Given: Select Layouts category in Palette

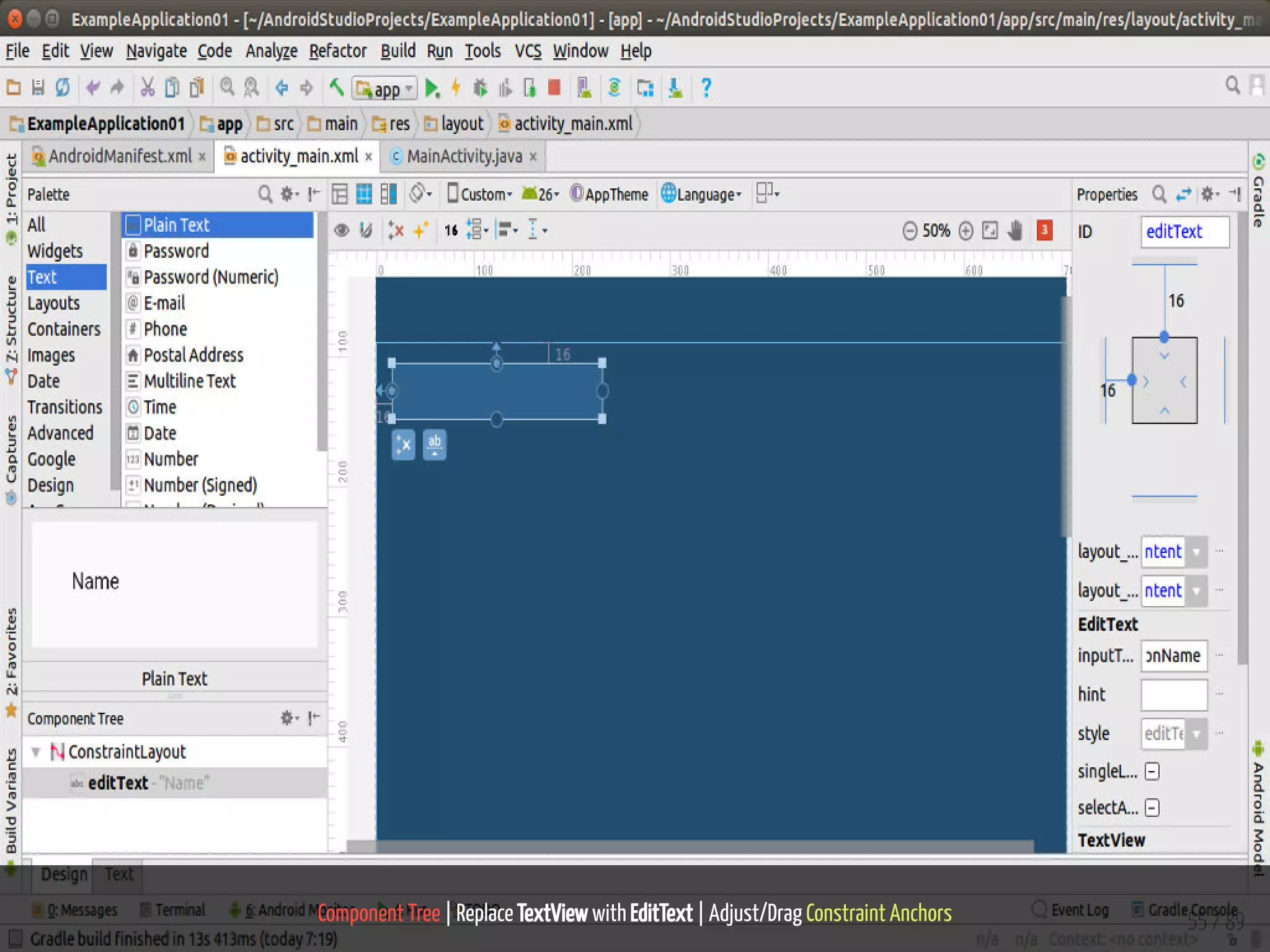Looking at the screenshot, I should 54,303.
